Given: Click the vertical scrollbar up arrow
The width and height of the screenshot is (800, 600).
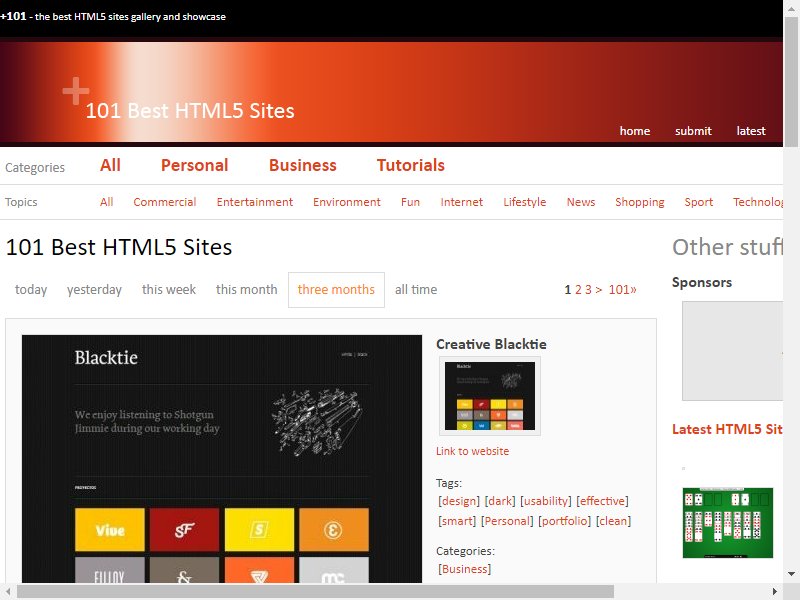Looking at the screenshot, I should pos(791,7).
